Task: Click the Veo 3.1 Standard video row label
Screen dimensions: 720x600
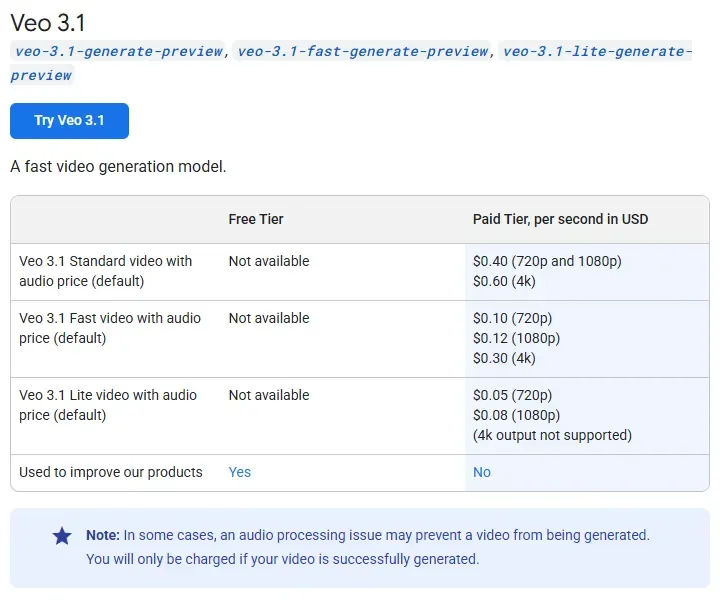Action: [106, 271]
